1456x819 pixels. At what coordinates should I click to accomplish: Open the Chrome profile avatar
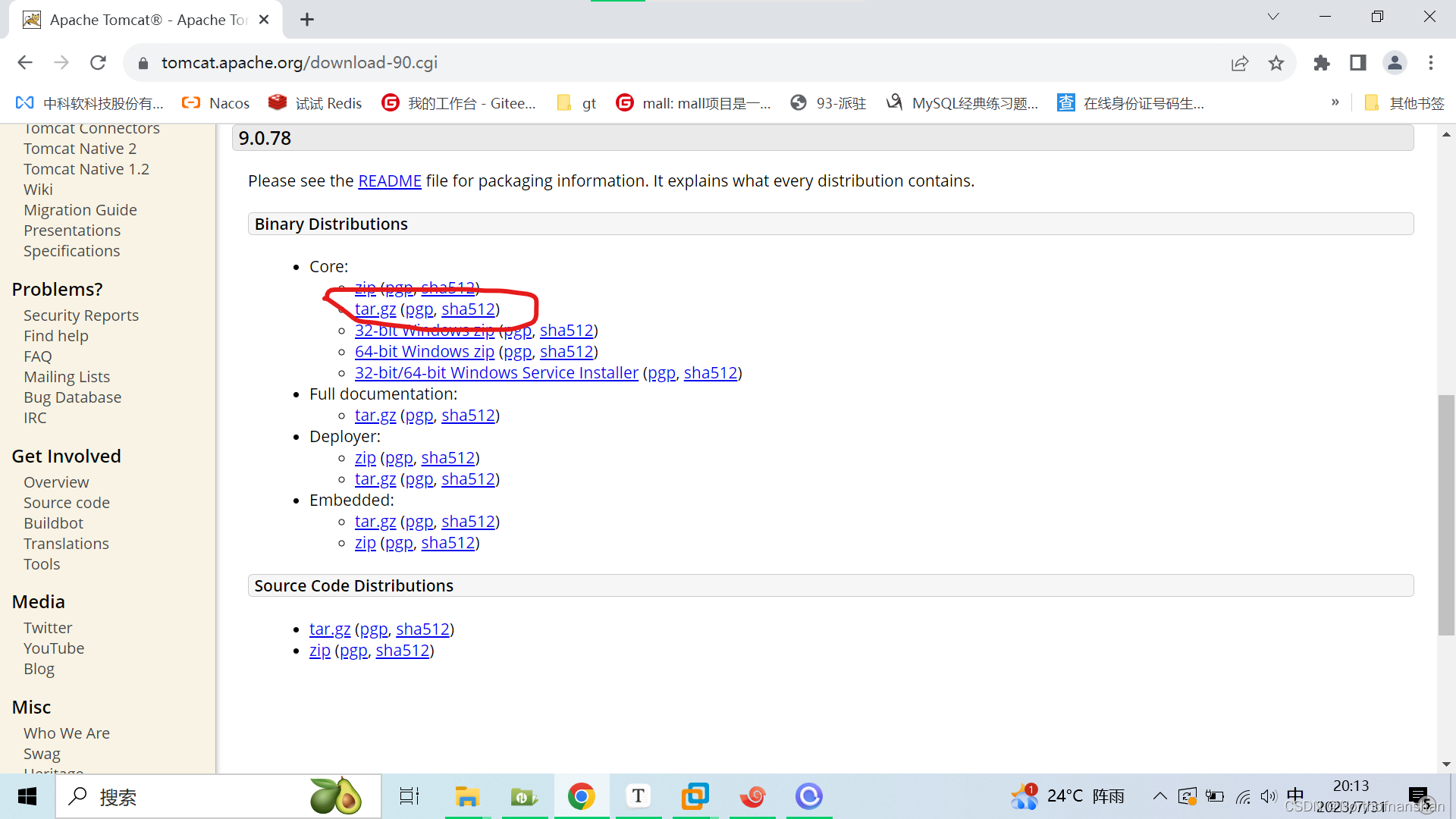[x=1395, y=63]
